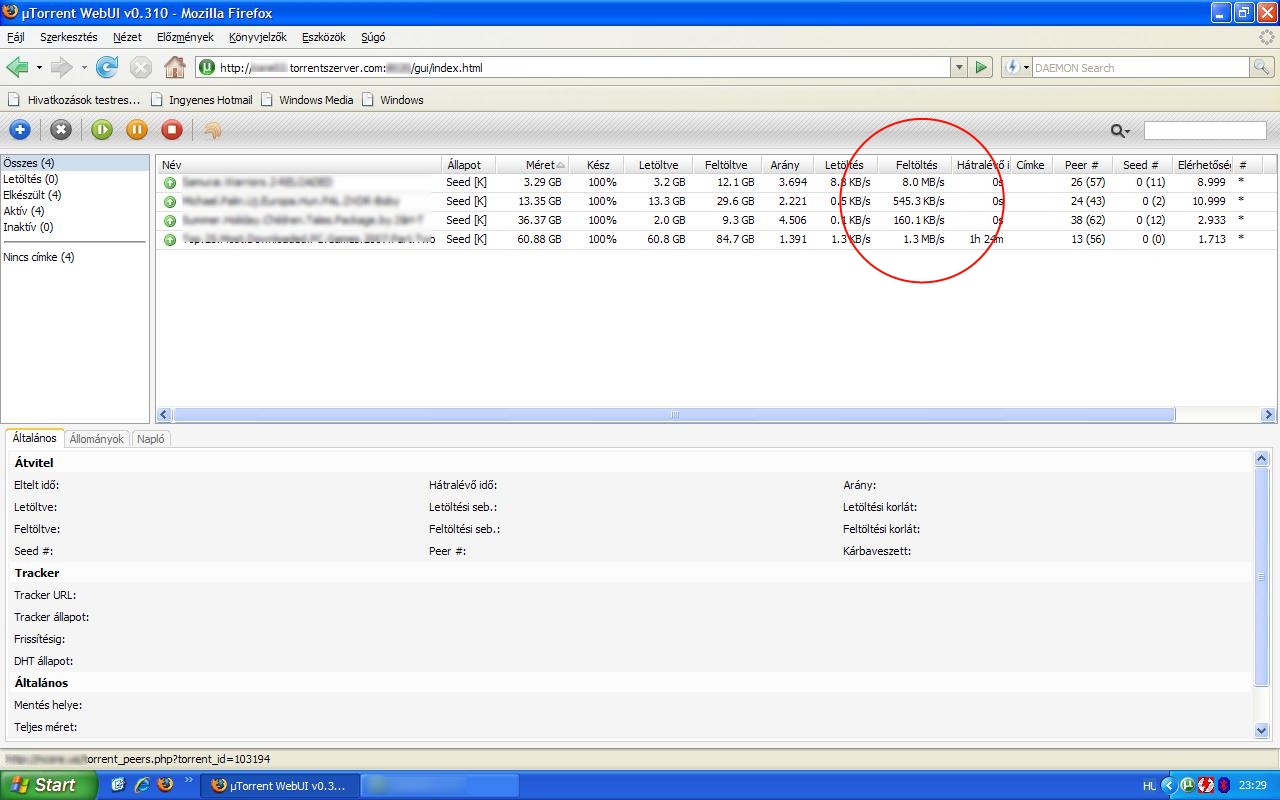Switch to the Napló tab
Viewport: 1280px width, 800px height.
coord(151,439)
